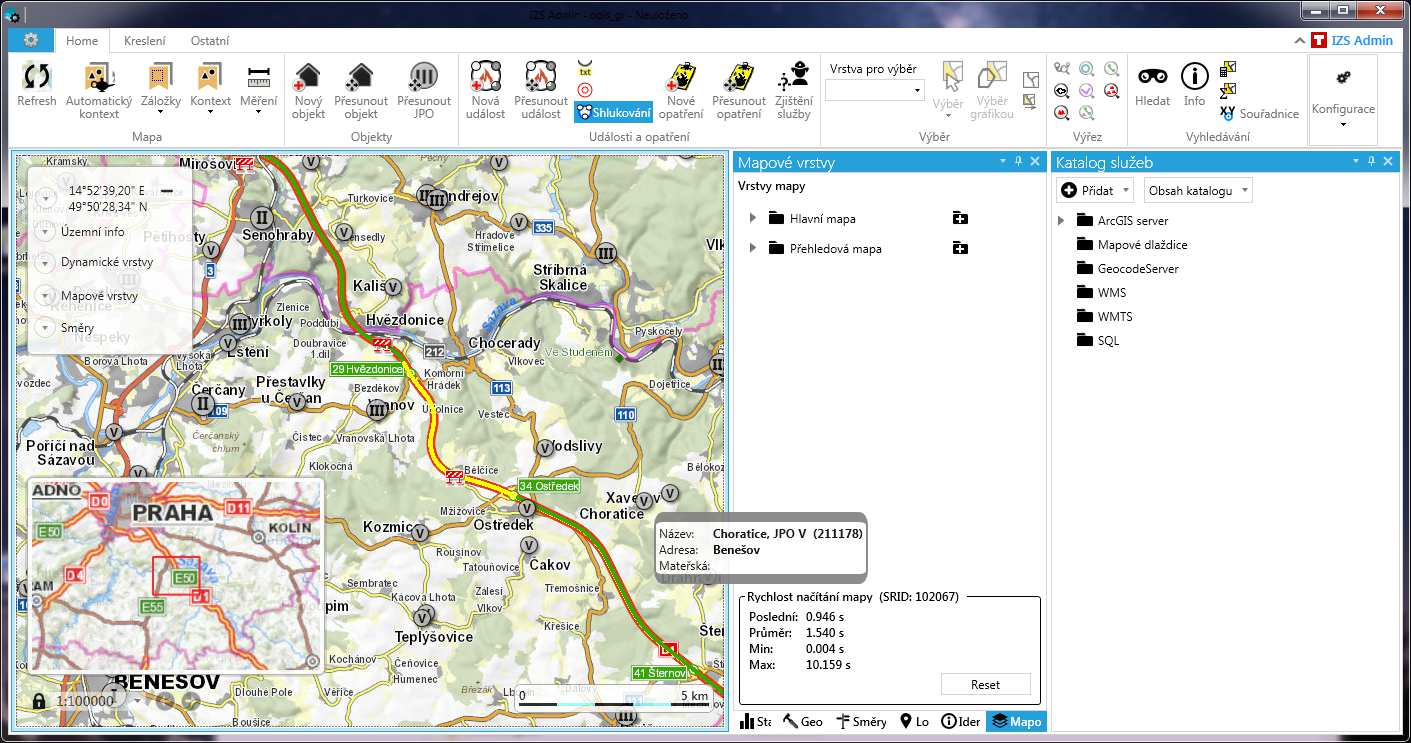Click the lock icon near map scale
This screenshot has height=743, width=1411.
39,701
